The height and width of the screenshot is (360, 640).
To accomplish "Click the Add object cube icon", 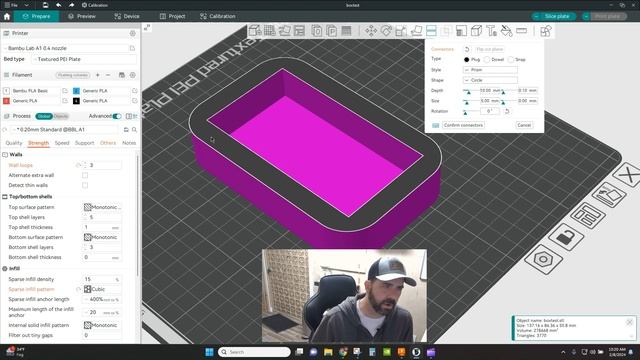I will click(x=255, y=31).
